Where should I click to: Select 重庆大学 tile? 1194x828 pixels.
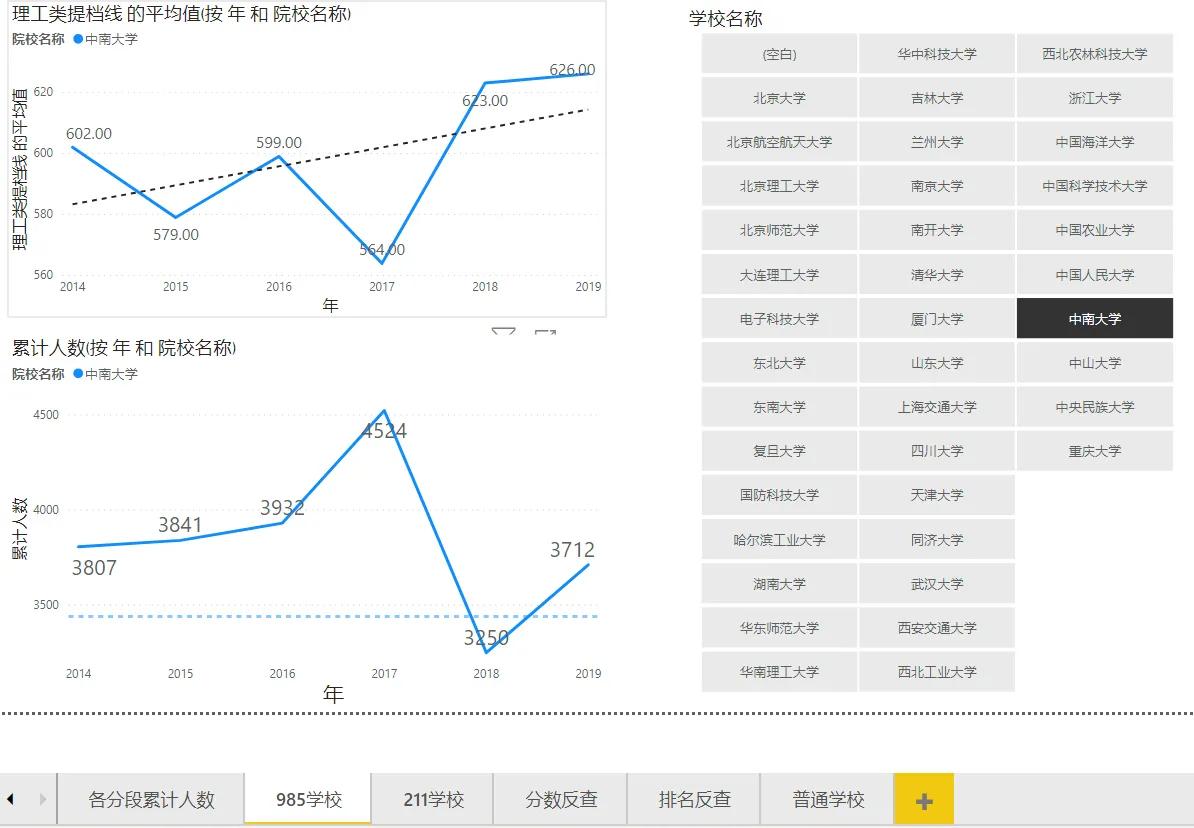(1094, 452)
